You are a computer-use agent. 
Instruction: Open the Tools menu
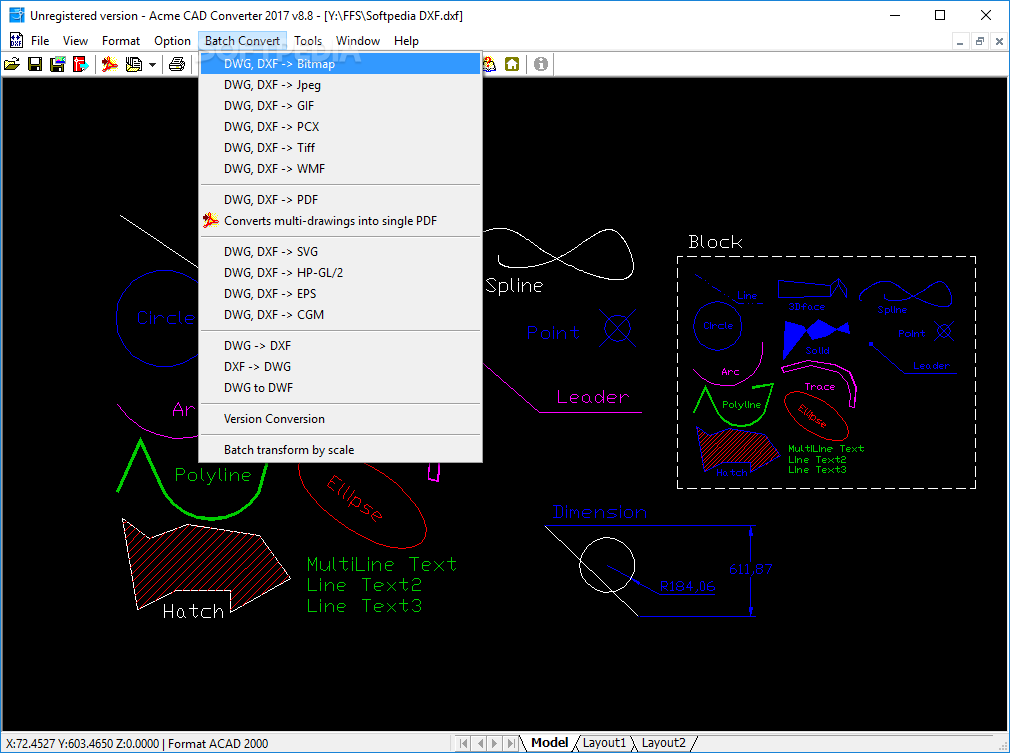(308, 41)
